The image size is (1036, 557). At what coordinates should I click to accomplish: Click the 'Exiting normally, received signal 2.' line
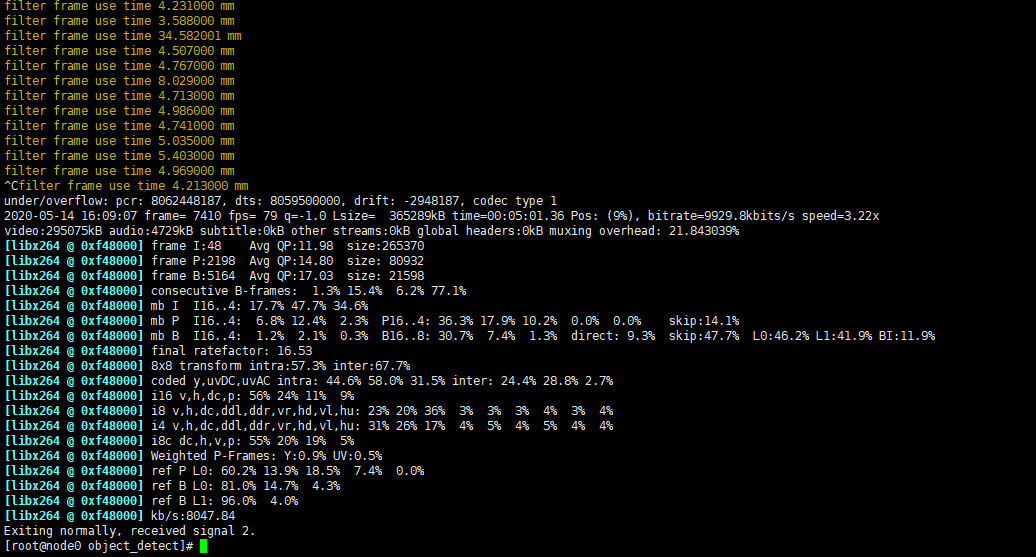130,531
